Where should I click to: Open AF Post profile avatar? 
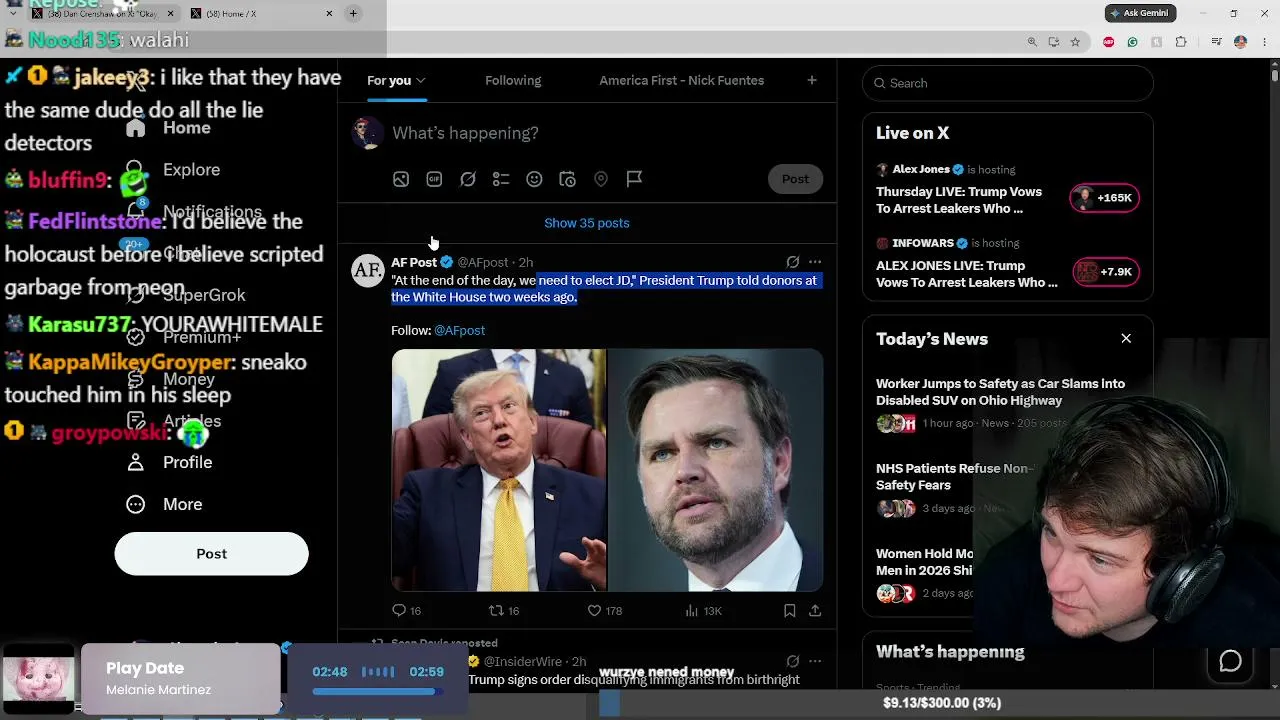tap(368, 270)
